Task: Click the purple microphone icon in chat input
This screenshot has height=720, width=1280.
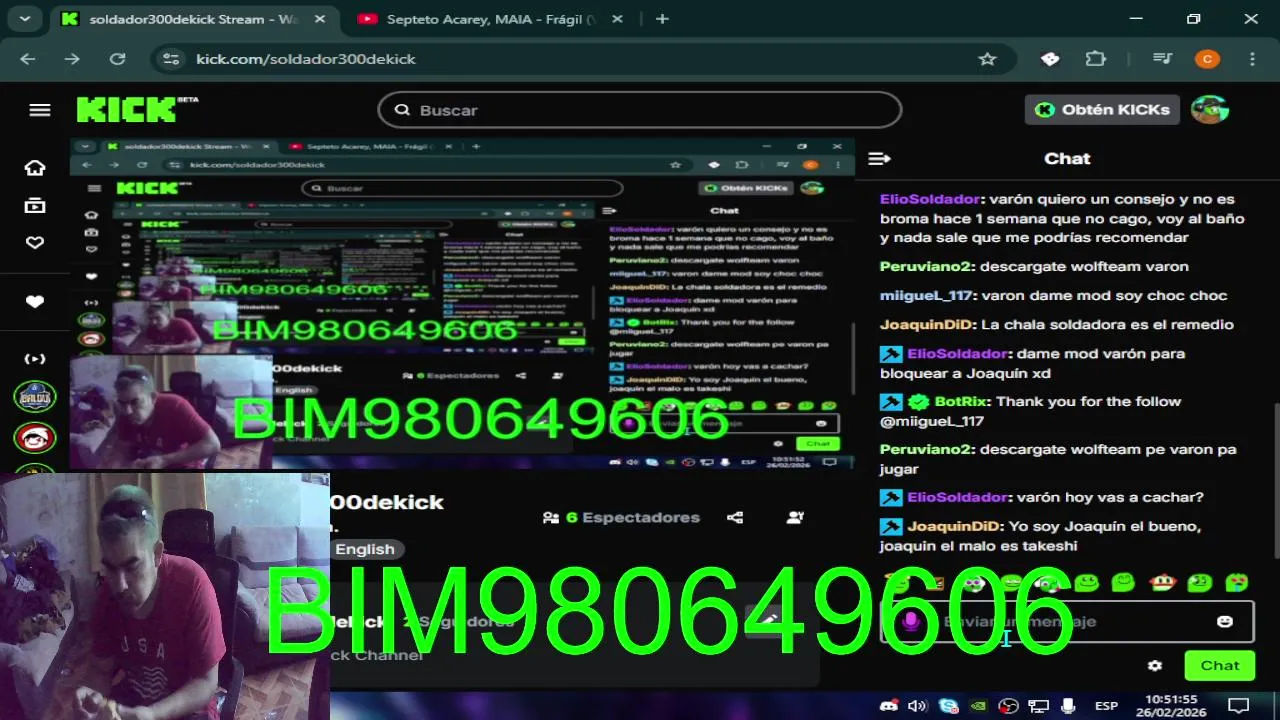Action: click(x=910, y=622)
